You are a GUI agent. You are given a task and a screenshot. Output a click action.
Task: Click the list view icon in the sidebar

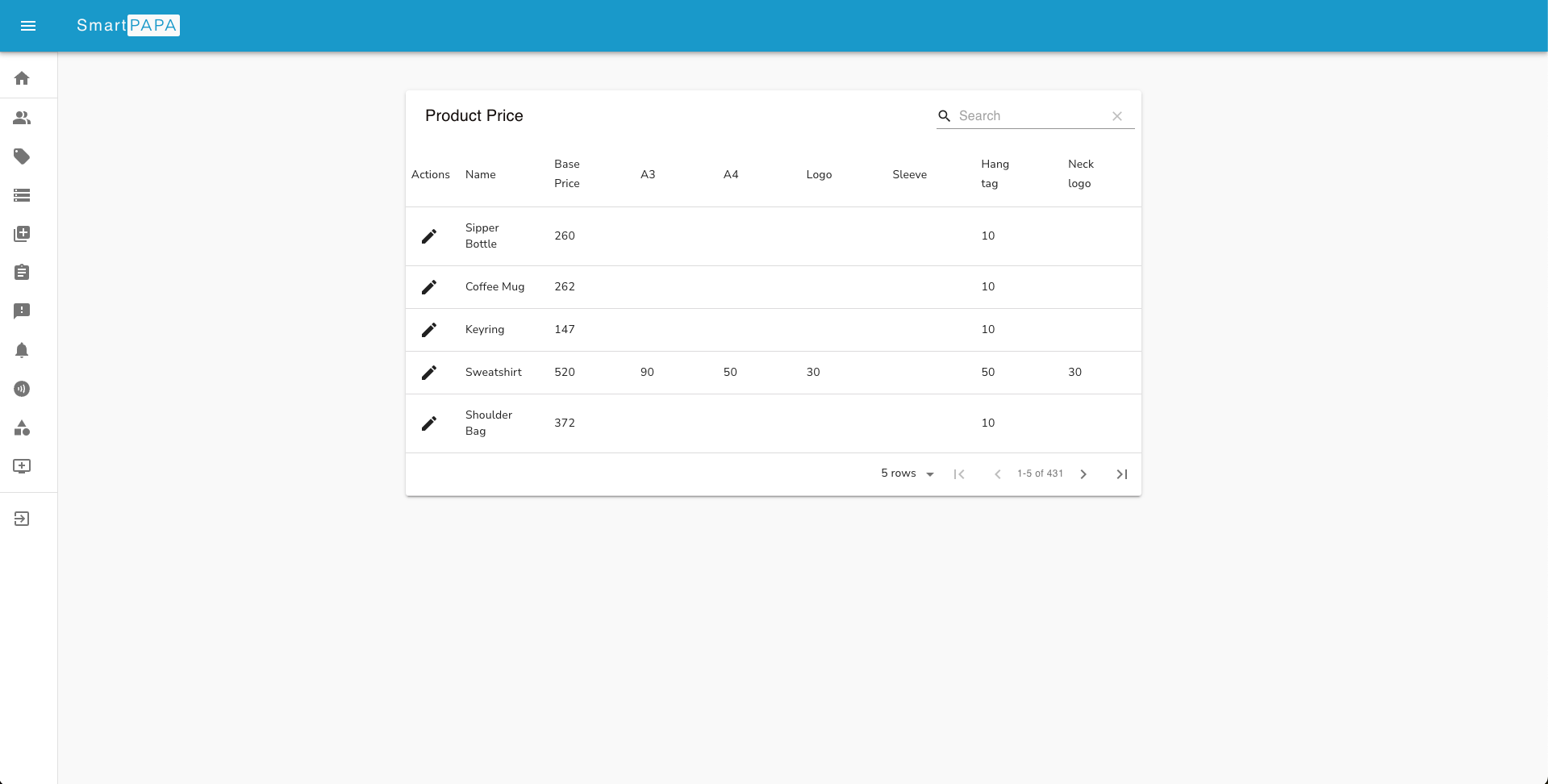[22, 195]
